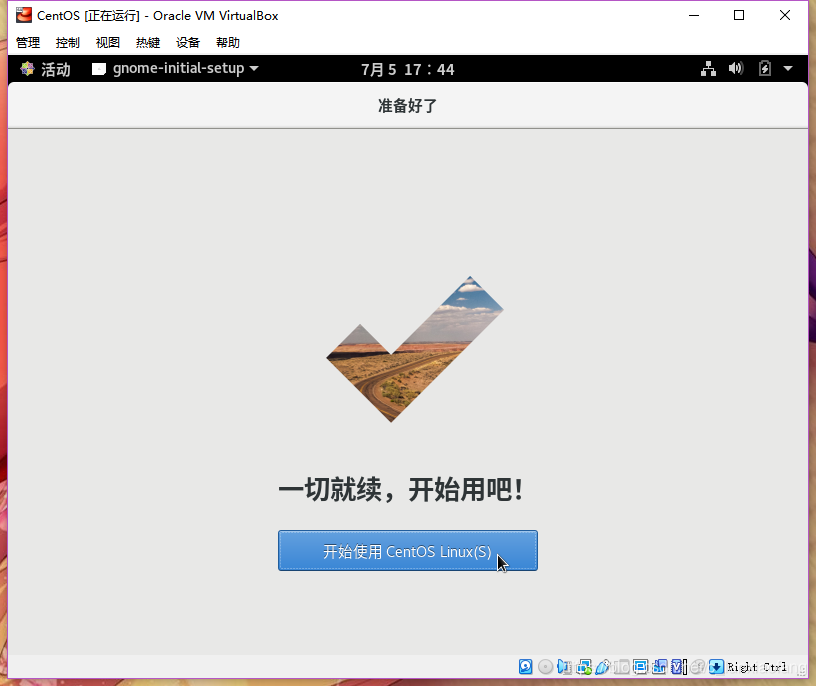This screenshot has width=816, height=686.
Task: Click the network adapter indicator icon
Action: pyautogui.click(x=584, y=667)
